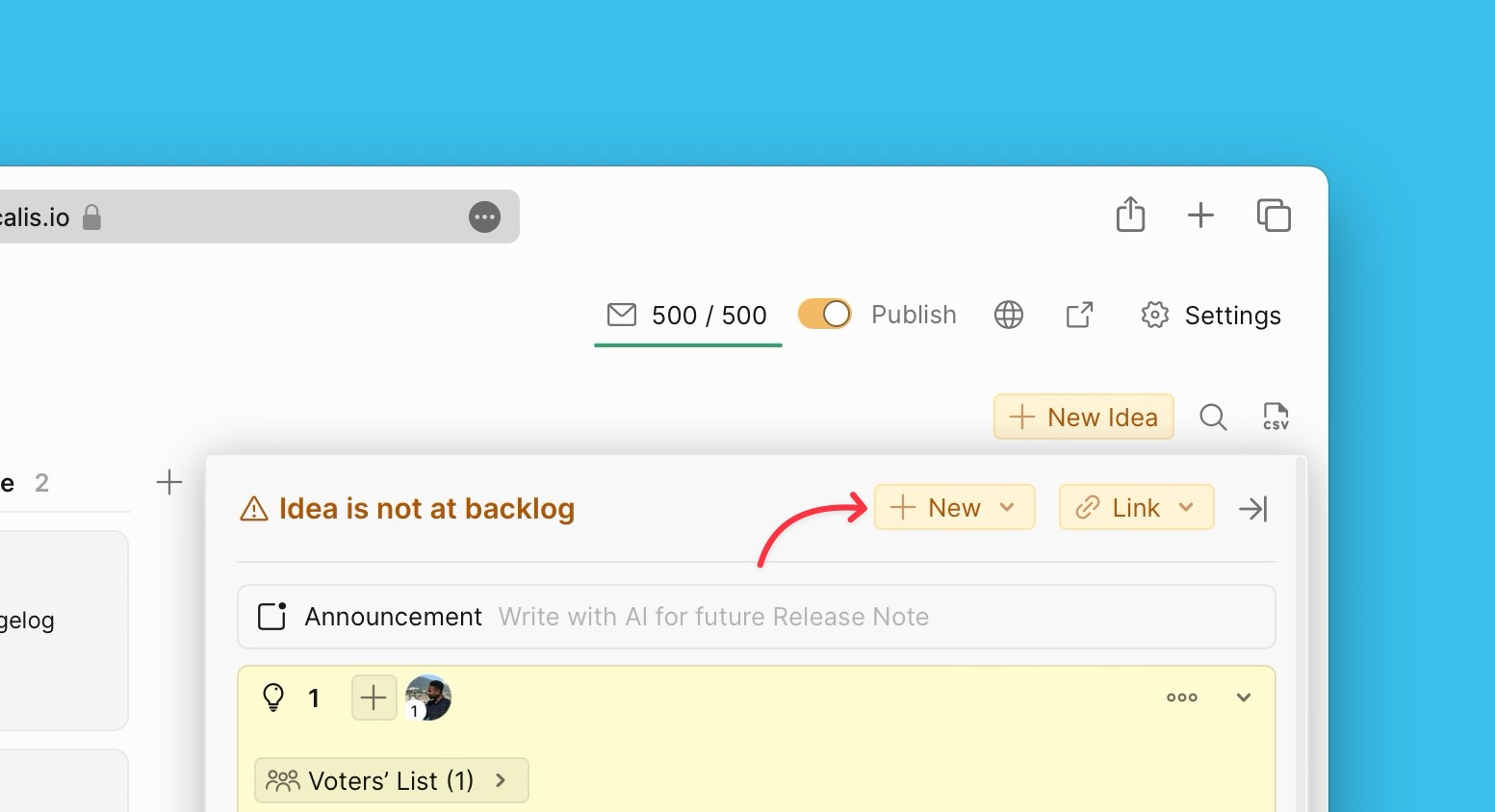Click the search magnifier icon

pyautogui.click(x=1213, y=417)
